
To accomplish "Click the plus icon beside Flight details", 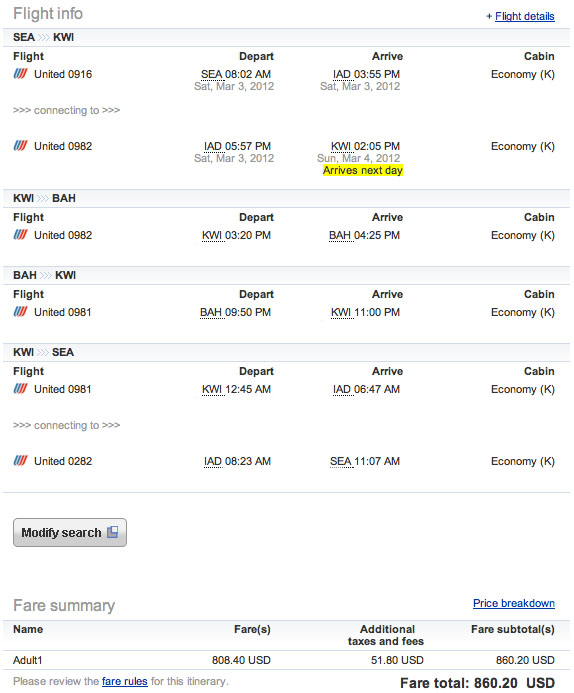I will 489,16.
